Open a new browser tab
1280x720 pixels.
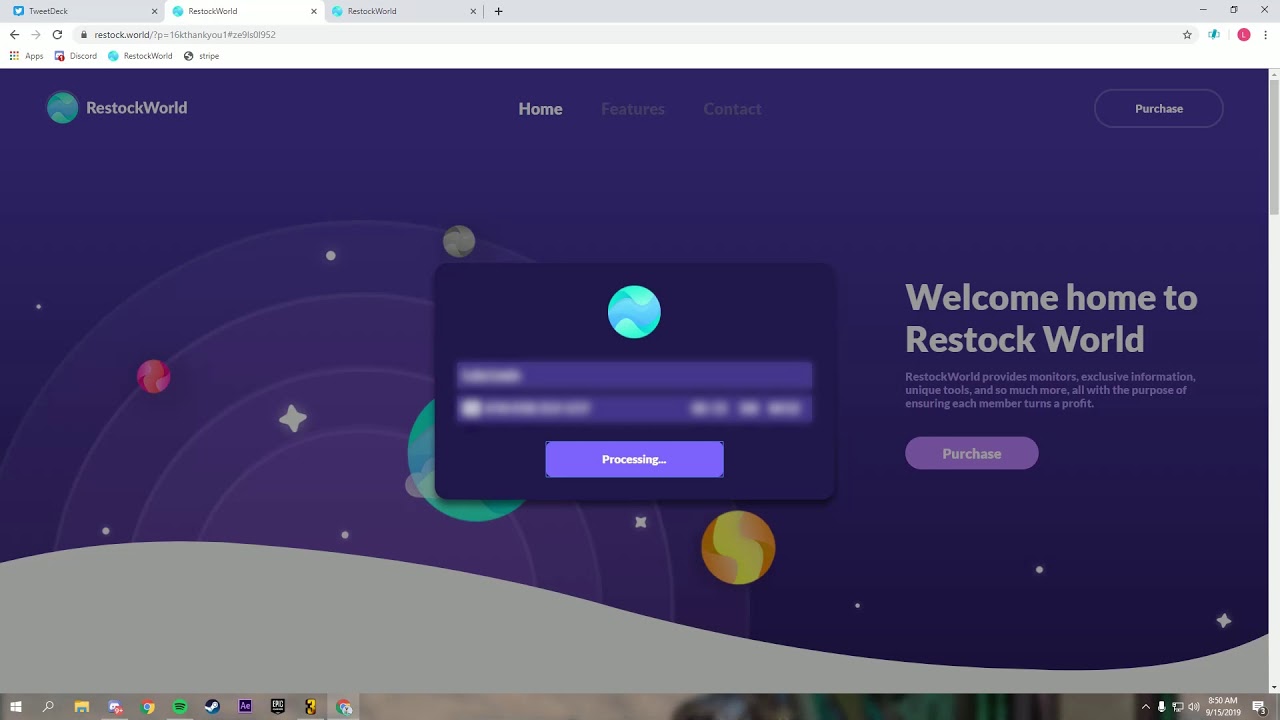pyautogui.click(x=498, y=11)
